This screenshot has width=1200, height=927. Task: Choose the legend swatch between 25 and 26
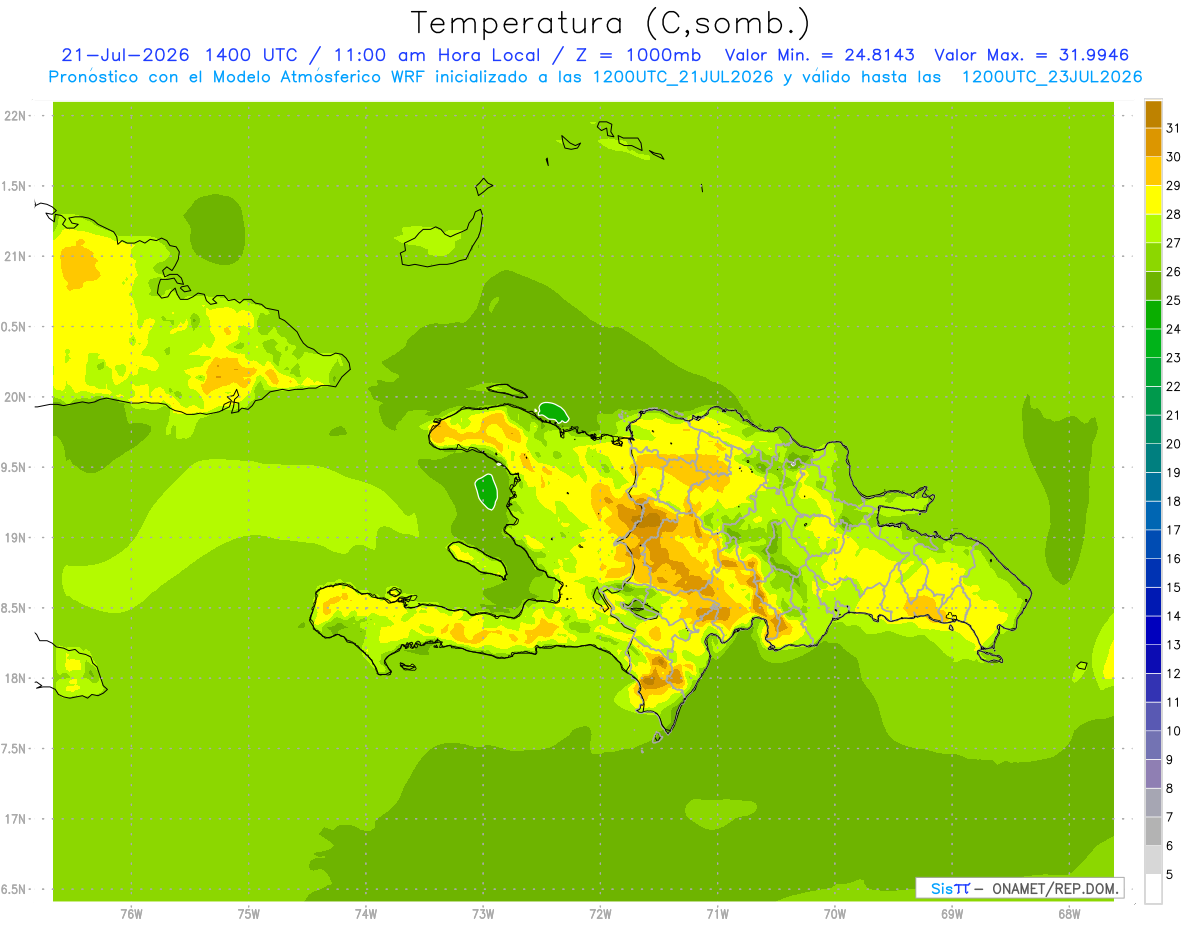coord(1153,285)
